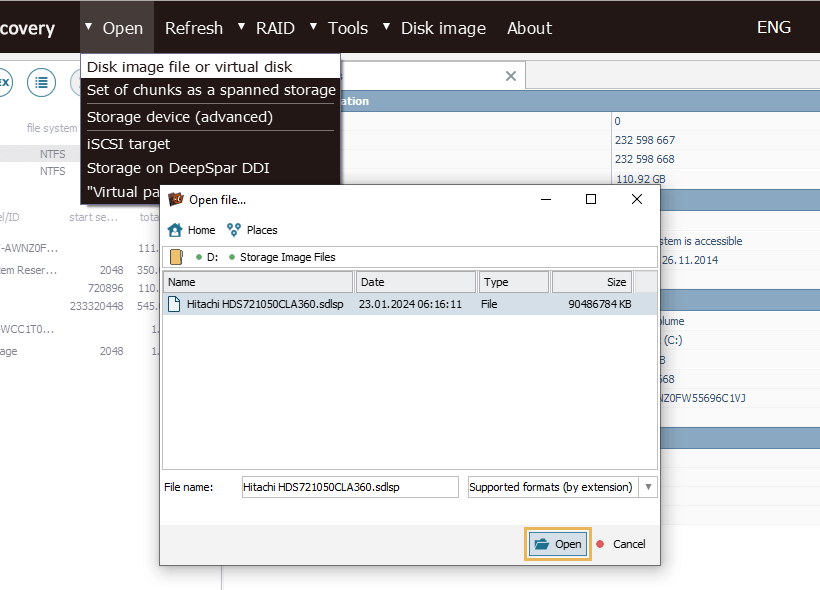This screenshot has height=590, width=820.
Task: Select the iSCSI target menu entry
Action: coord(128,144)
